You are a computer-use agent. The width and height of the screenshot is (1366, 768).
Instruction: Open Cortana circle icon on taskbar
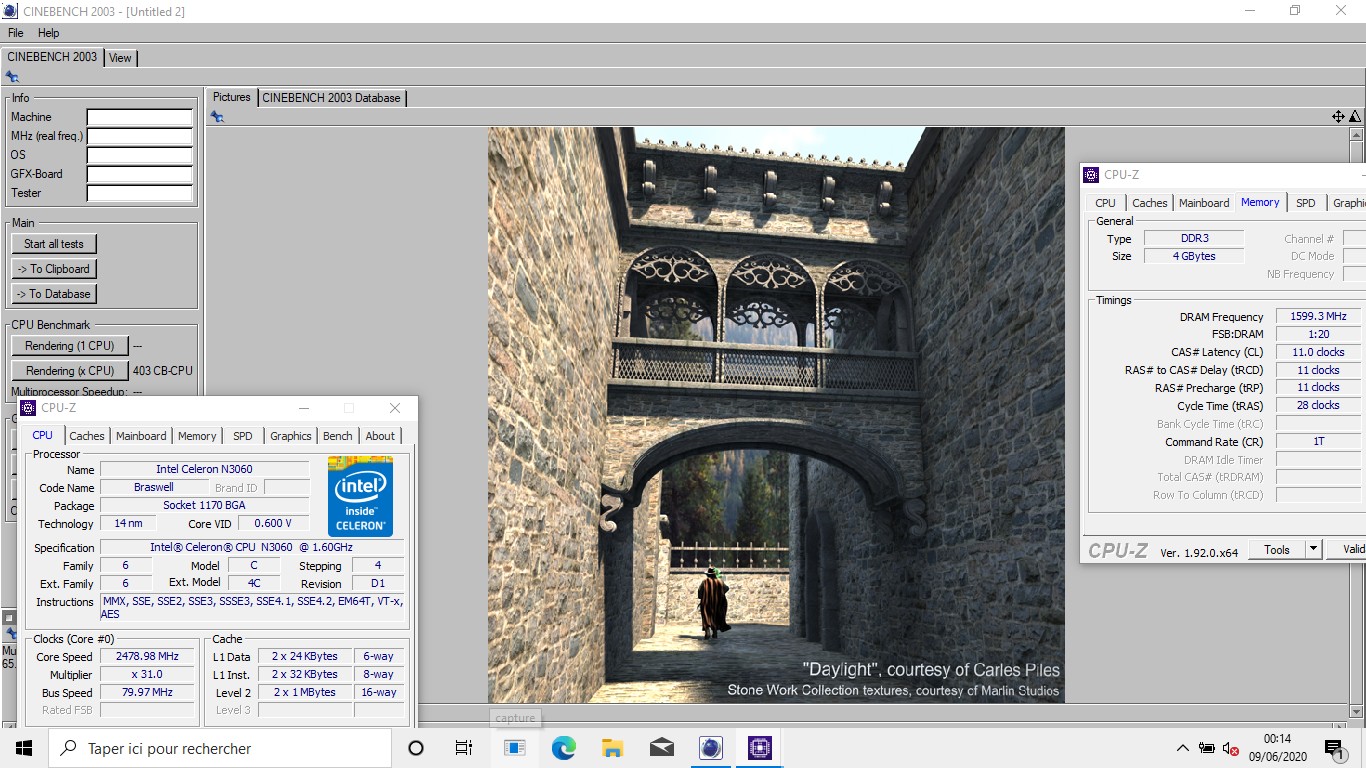pos(416,748)
